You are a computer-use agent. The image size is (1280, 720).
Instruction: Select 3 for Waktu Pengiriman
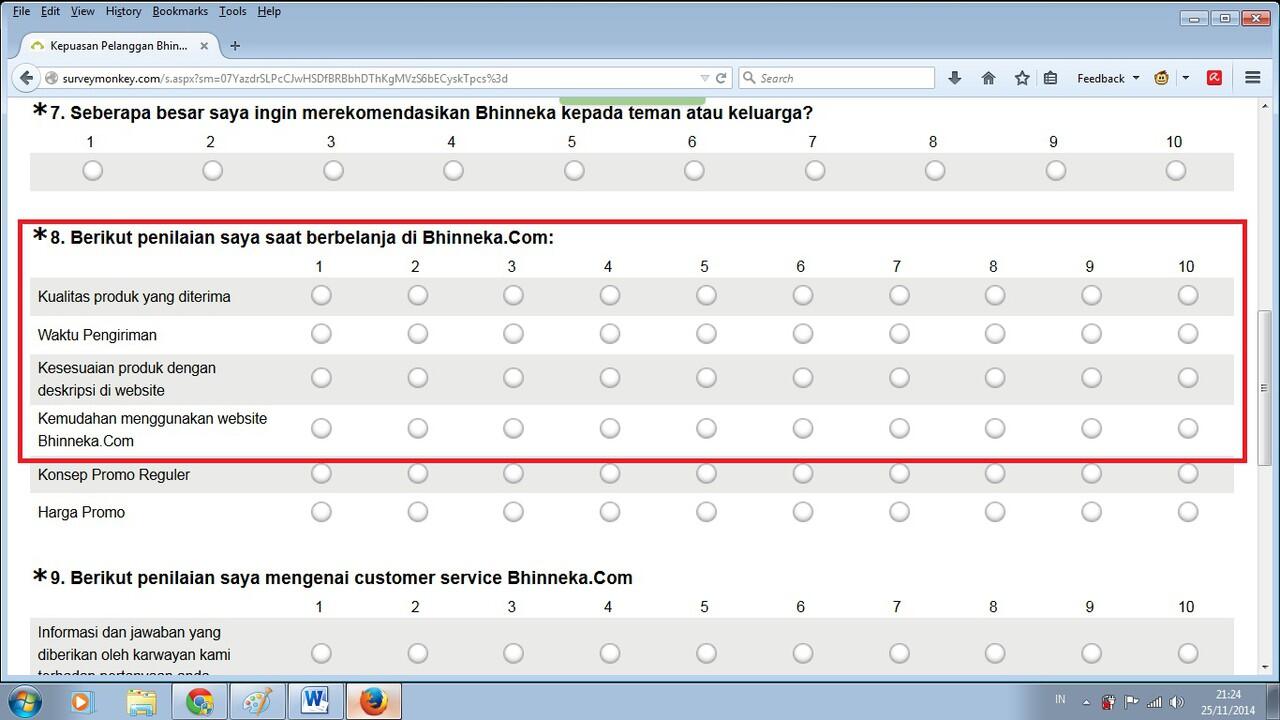(513, 333)
